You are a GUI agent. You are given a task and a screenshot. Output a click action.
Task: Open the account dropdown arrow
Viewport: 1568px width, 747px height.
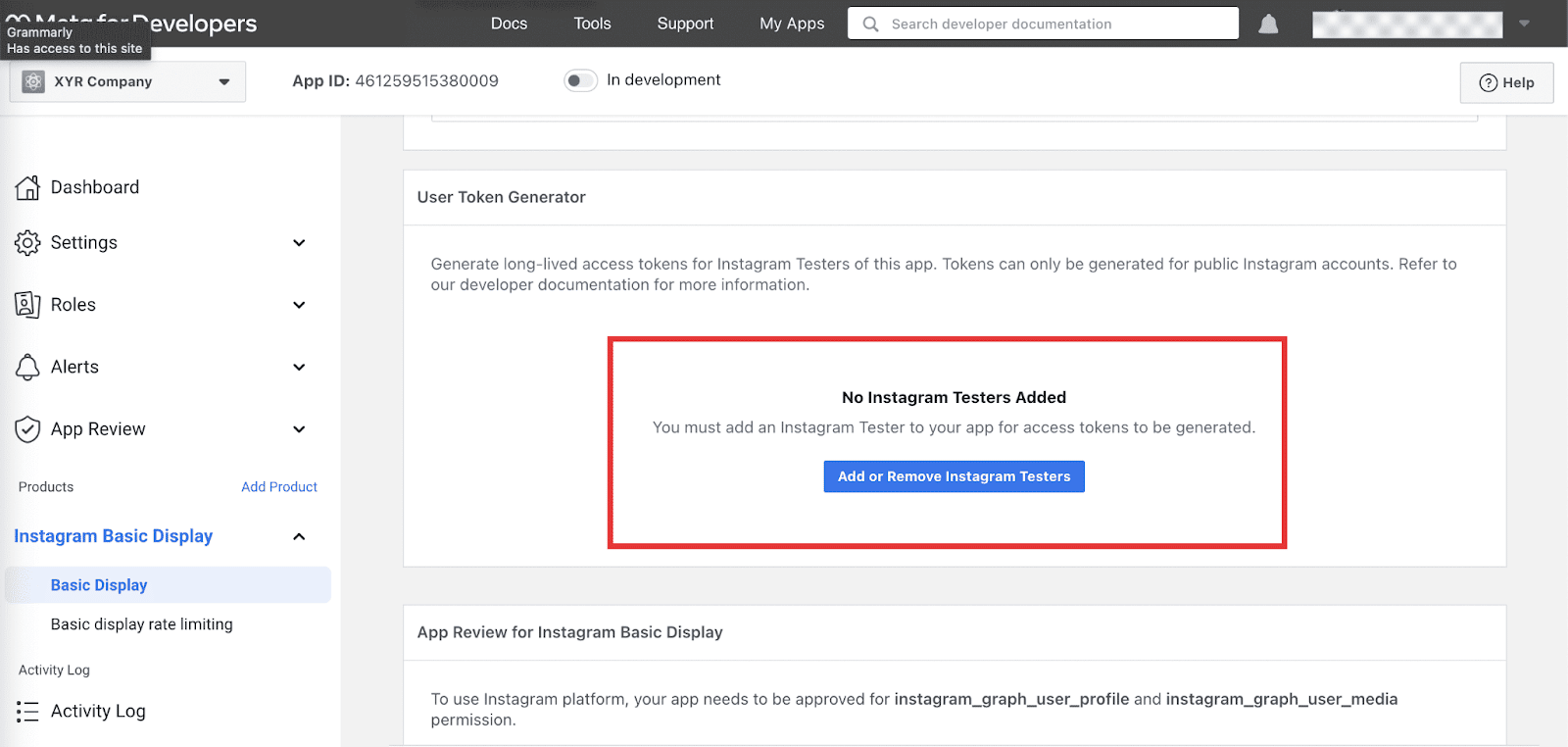(1524, 24)
